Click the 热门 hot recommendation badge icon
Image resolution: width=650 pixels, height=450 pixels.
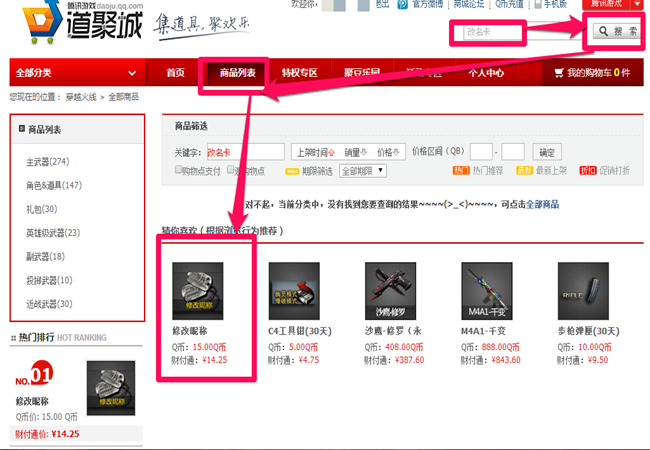click(461, 170)
